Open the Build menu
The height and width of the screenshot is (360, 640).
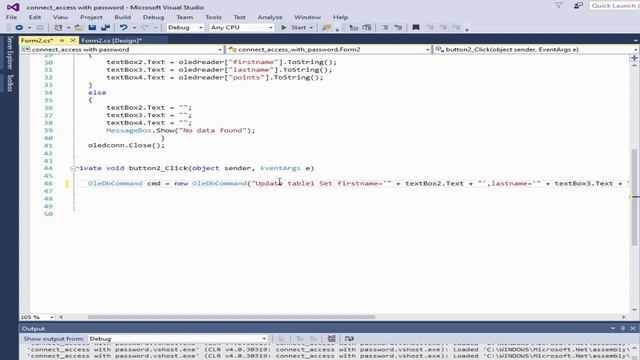tap(122, 17)
